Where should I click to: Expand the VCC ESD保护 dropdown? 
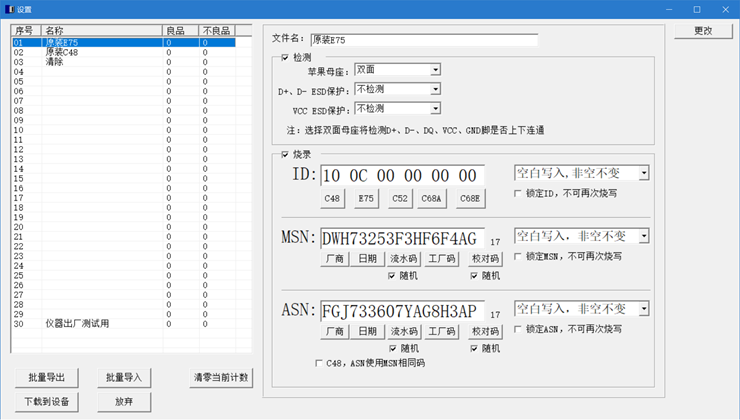coord(435,108)
